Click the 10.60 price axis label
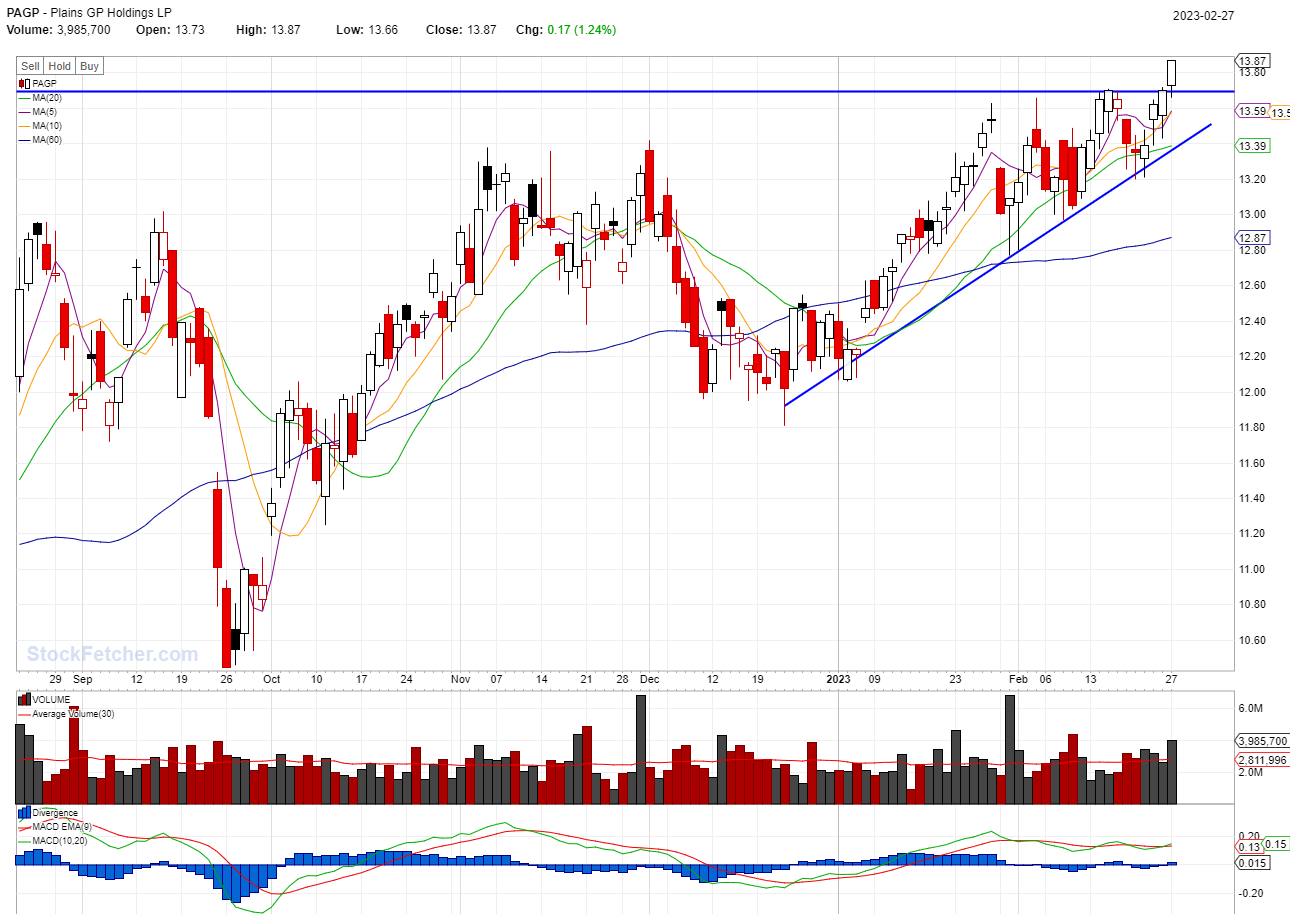 pyautogui.click(x=1253, y=640)
